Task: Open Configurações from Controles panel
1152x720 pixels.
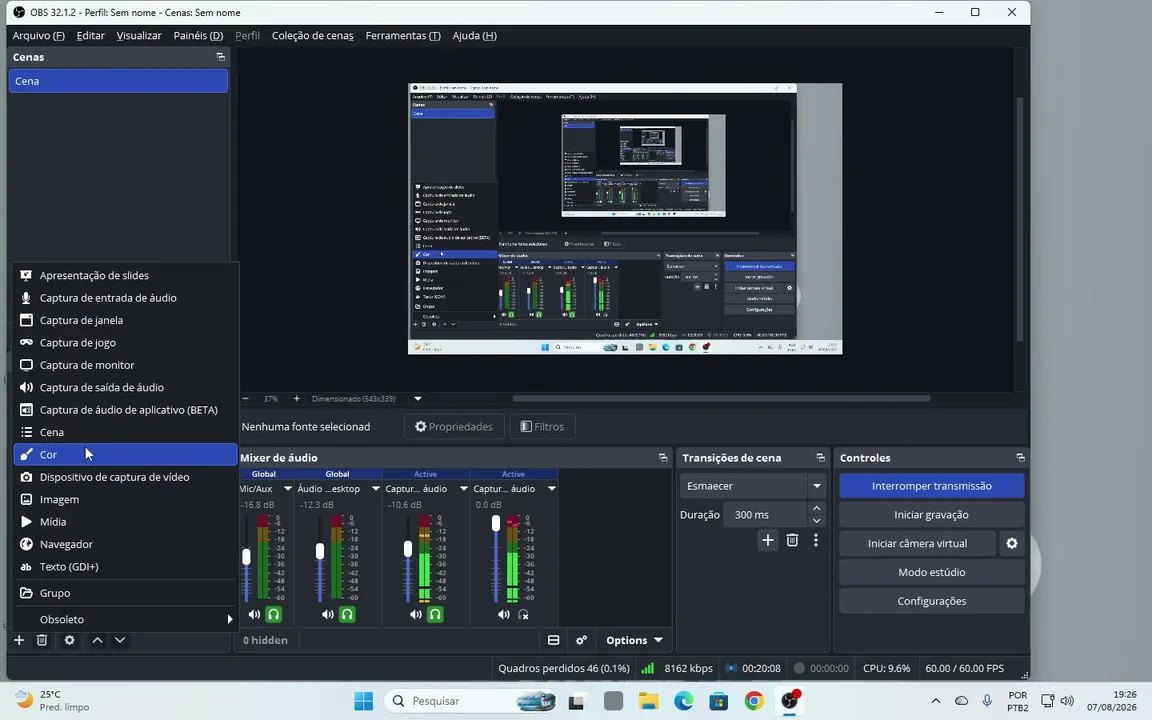Action: click(932, 601)
